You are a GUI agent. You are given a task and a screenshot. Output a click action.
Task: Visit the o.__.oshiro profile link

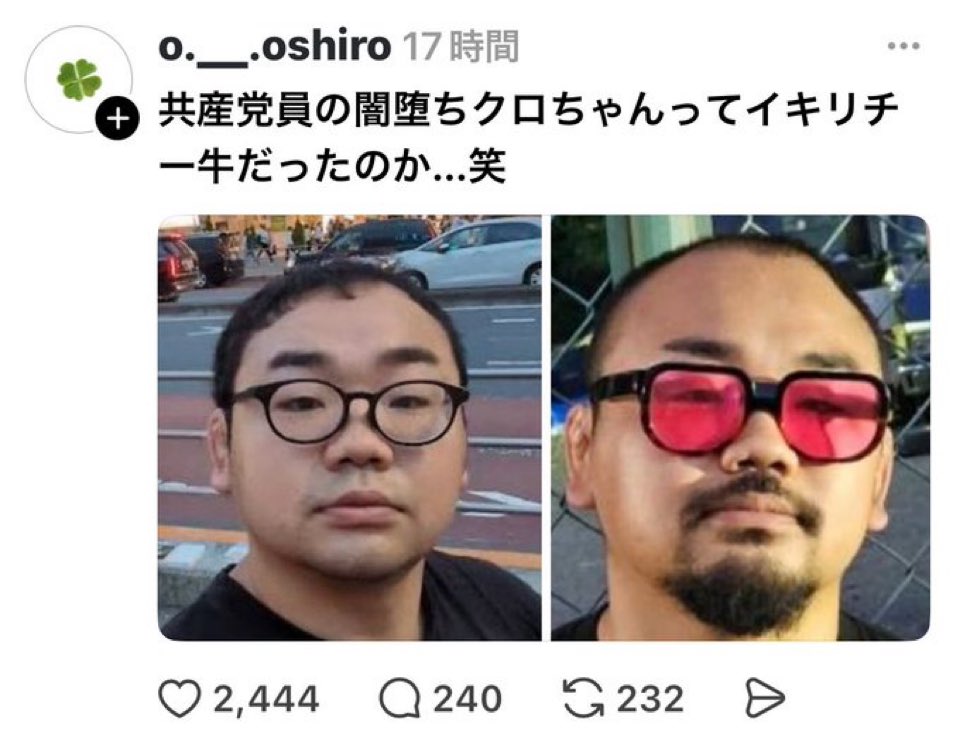point(274,46)
